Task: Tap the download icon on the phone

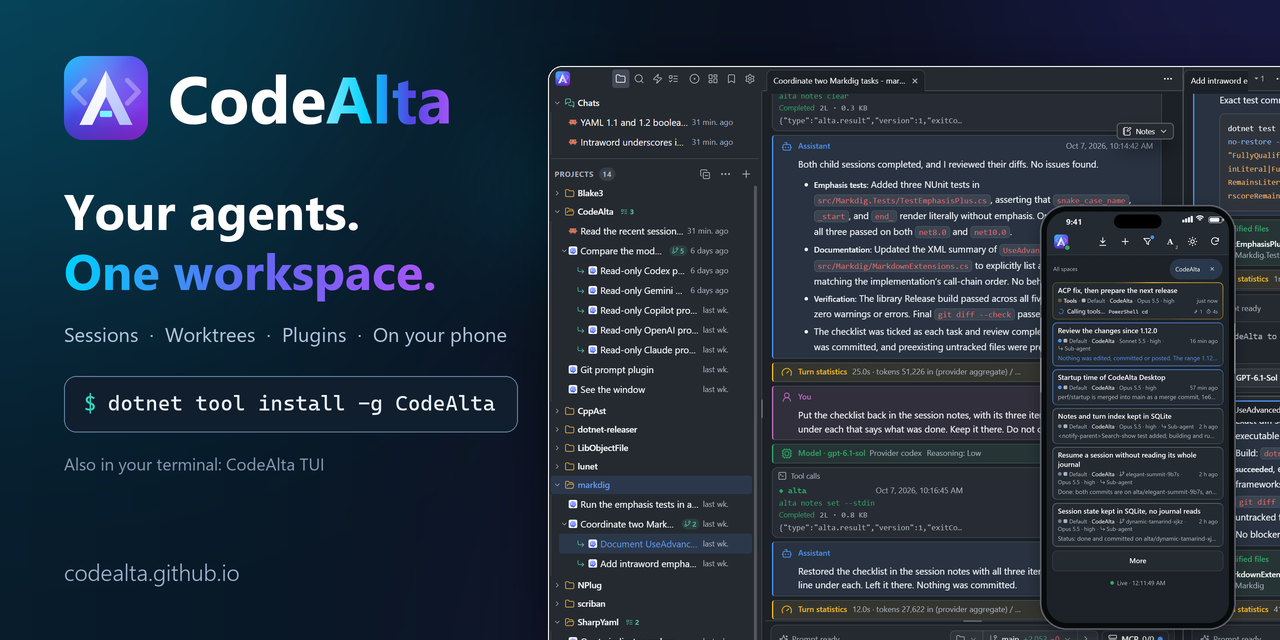Action: (x=1102, y=241)
